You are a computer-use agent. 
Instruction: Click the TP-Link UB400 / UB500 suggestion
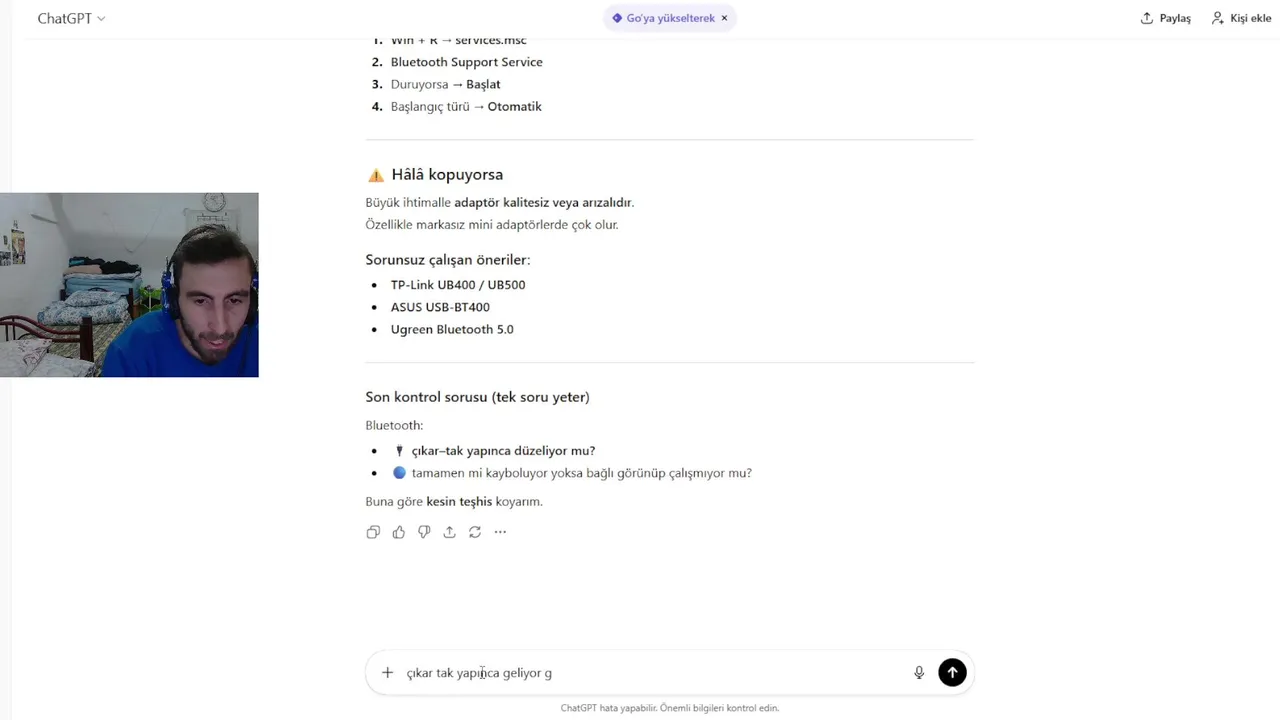coord(458,285)
